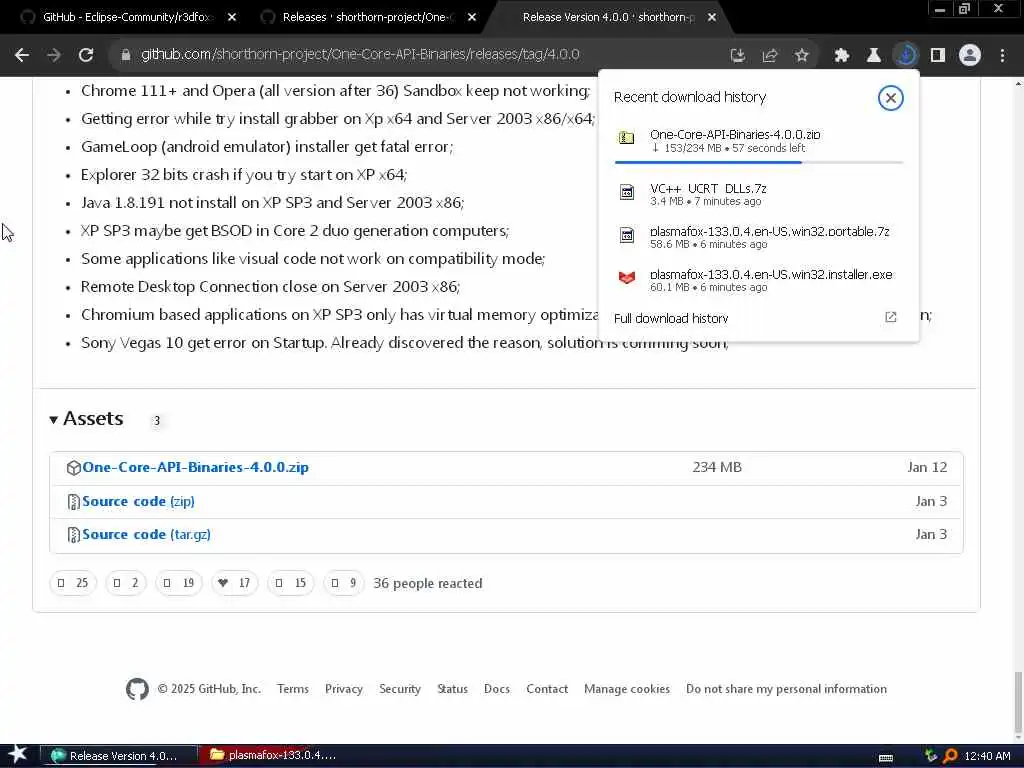Close the Recent download history popup
Image resolution: width=1024 pixels, height=768 pixels.
point(891,98)
